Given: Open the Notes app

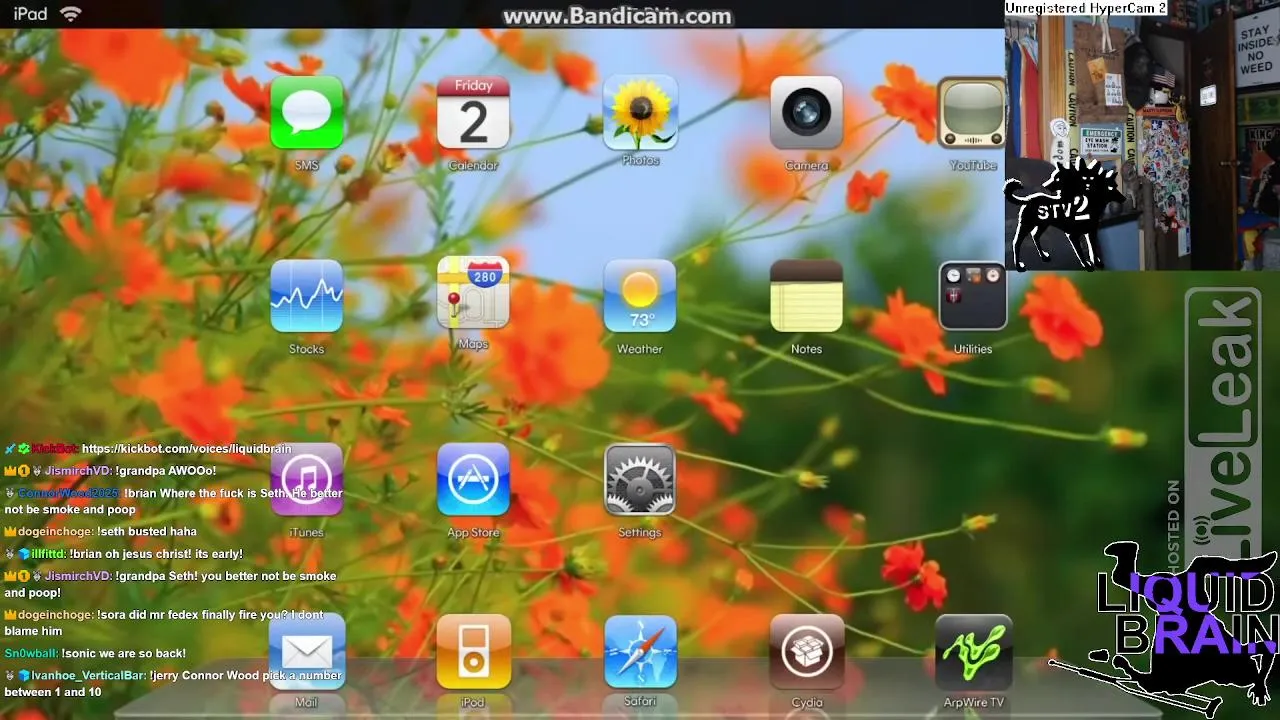Looking at the screenshot, I should pos(806,296).
